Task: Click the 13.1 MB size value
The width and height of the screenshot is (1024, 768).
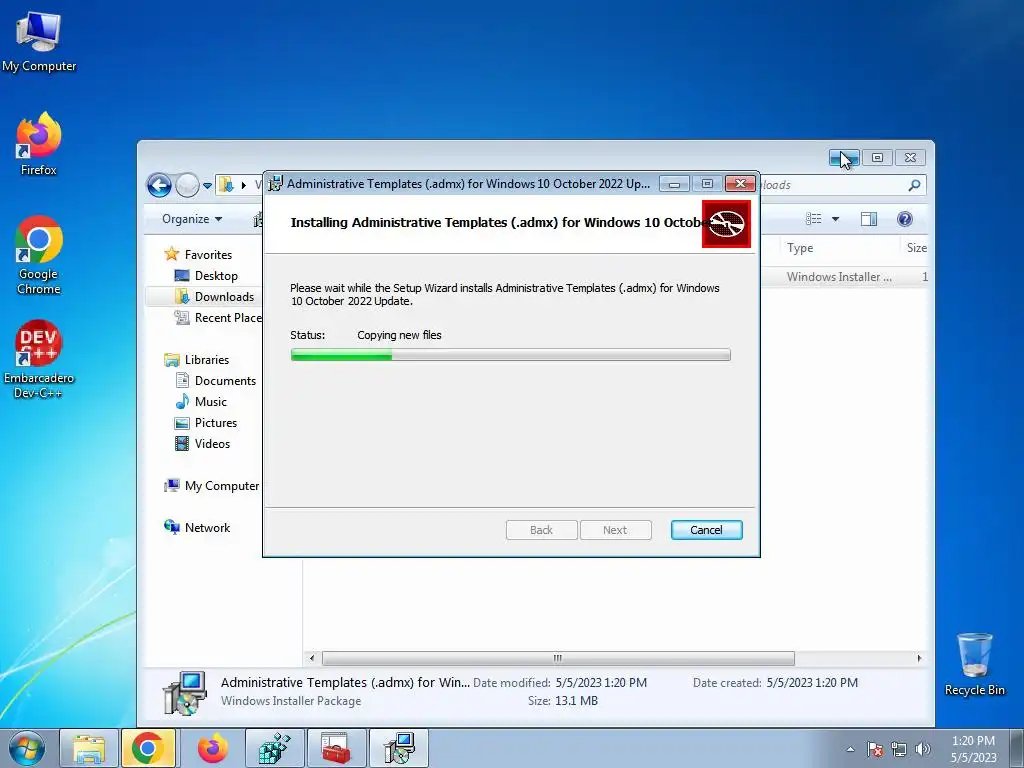Action: point(576,701)
